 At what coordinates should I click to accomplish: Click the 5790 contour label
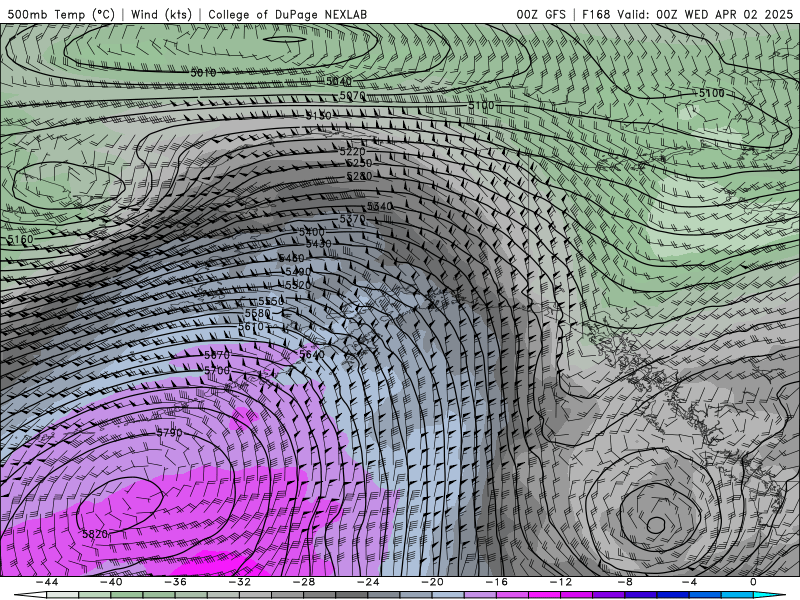click(169, 433)
